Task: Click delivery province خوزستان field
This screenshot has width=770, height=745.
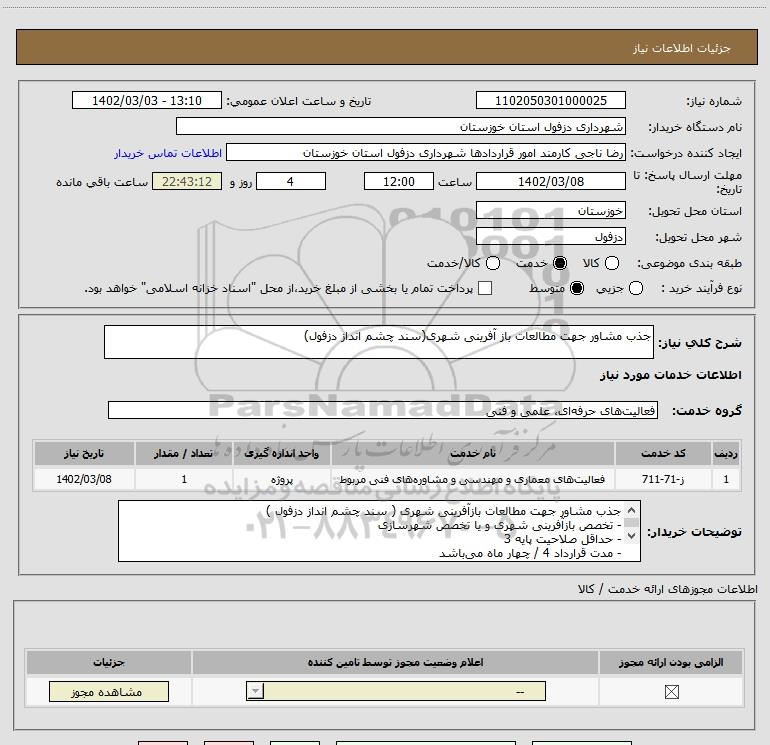Action: pos(550,210)
